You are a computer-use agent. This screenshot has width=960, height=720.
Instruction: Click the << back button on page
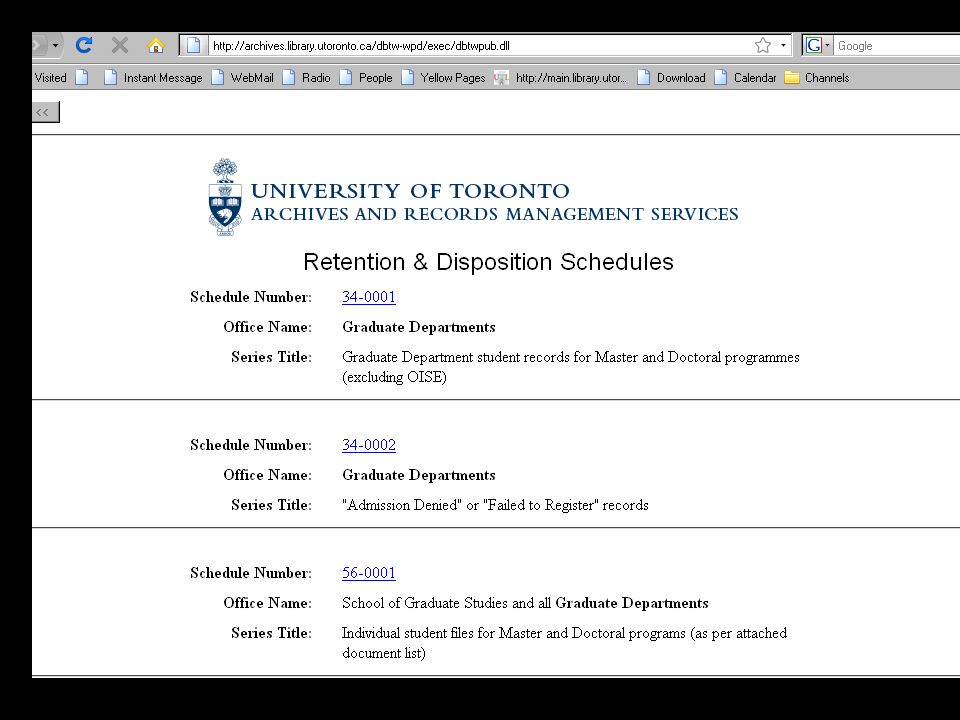click(x=45, y=112)
